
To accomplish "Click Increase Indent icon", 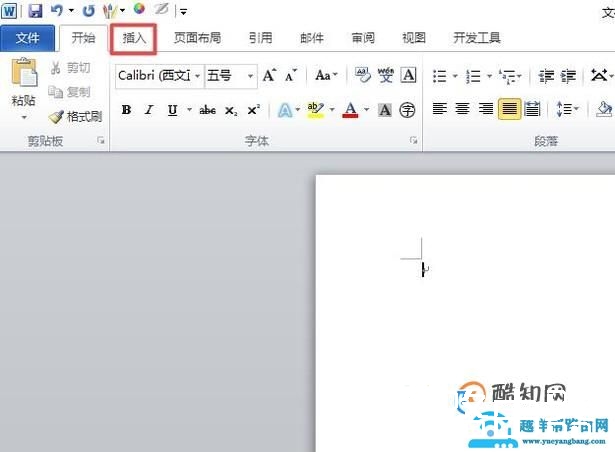I will click(x=569, y=76).
